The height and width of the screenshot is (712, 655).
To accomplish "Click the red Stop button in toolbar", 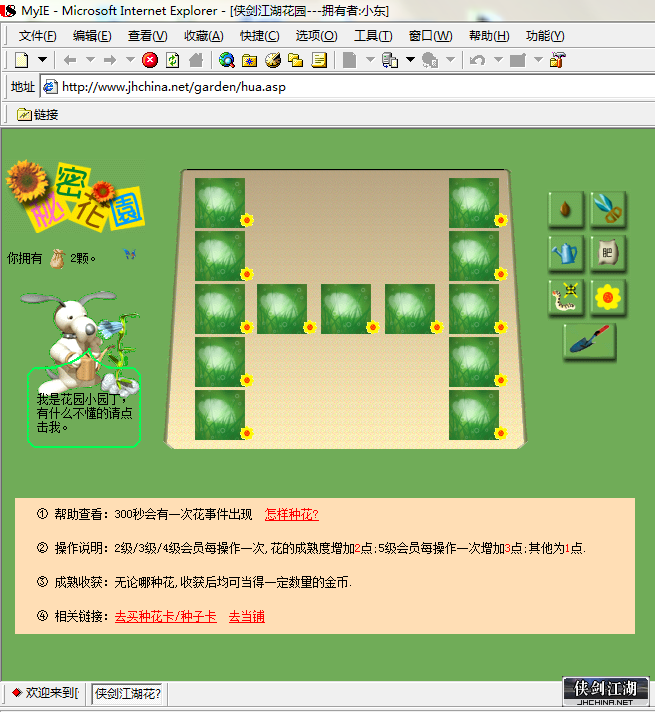I will [x=150, y=60].
